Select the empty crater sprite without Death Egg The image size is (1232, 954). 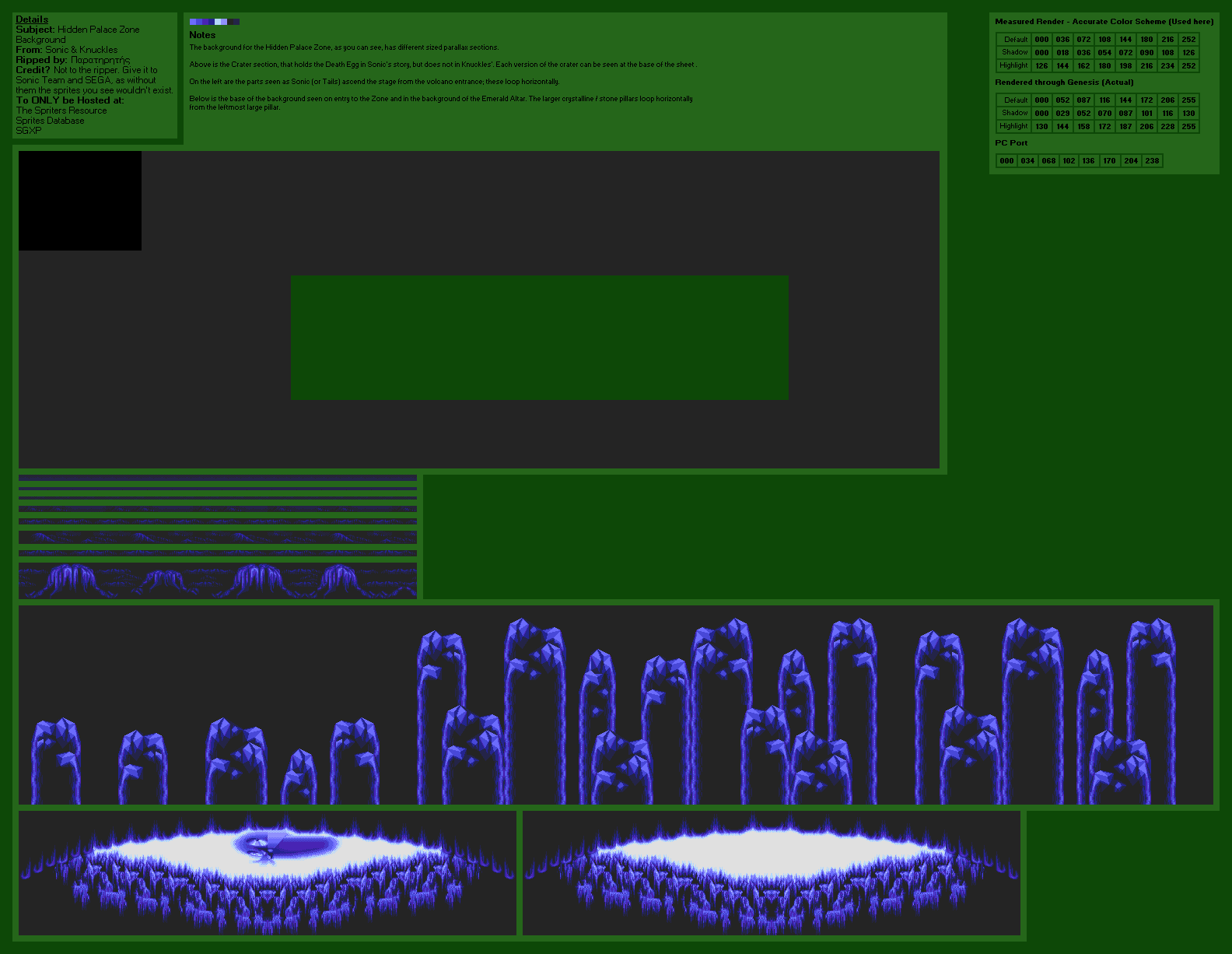(772, 873)
